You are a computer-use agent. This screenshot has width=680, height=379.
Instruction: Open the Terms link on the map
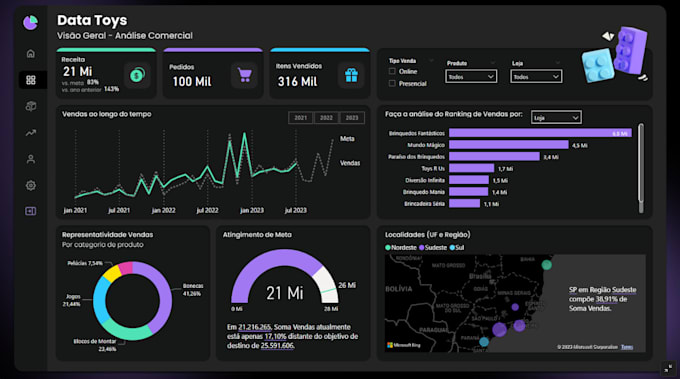pos(627,347)
